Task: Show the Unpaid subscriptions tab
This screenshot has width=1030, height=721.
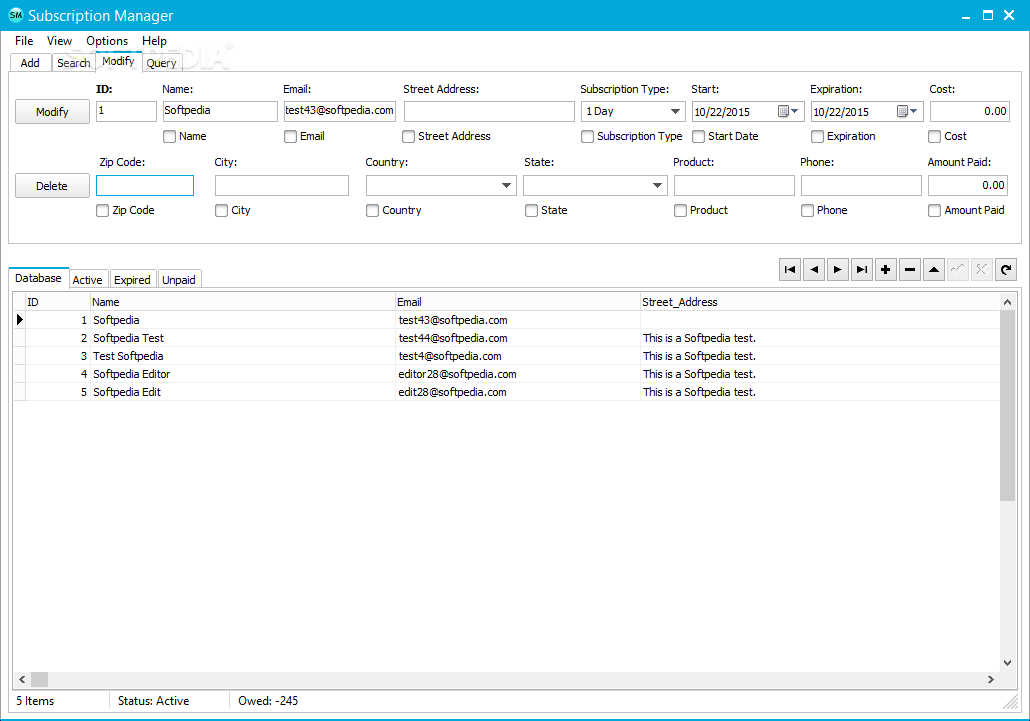Action: (x=179, y=280)
